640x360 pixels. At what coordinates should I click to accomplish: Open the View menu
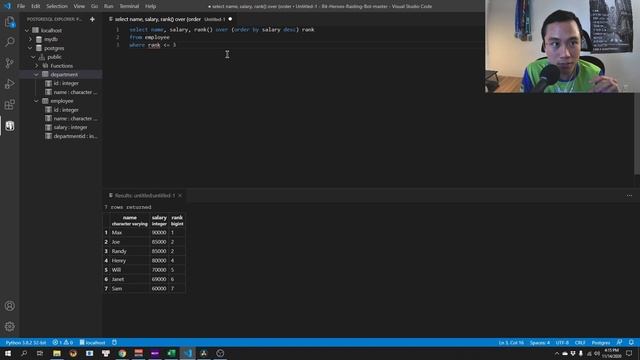(x=79, y=6)
